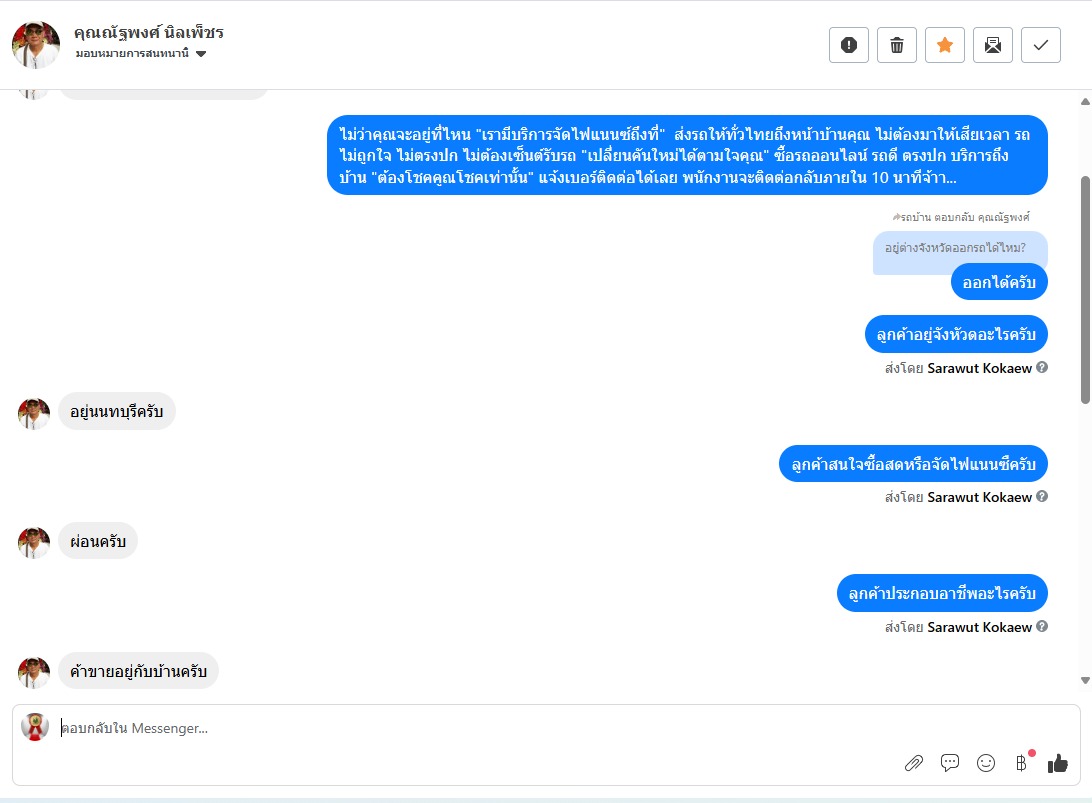Open the มอบหมายการสนทนานี้ assignment dropdown
Screen dimensions: 1092x803
click(x=141, y=53)
